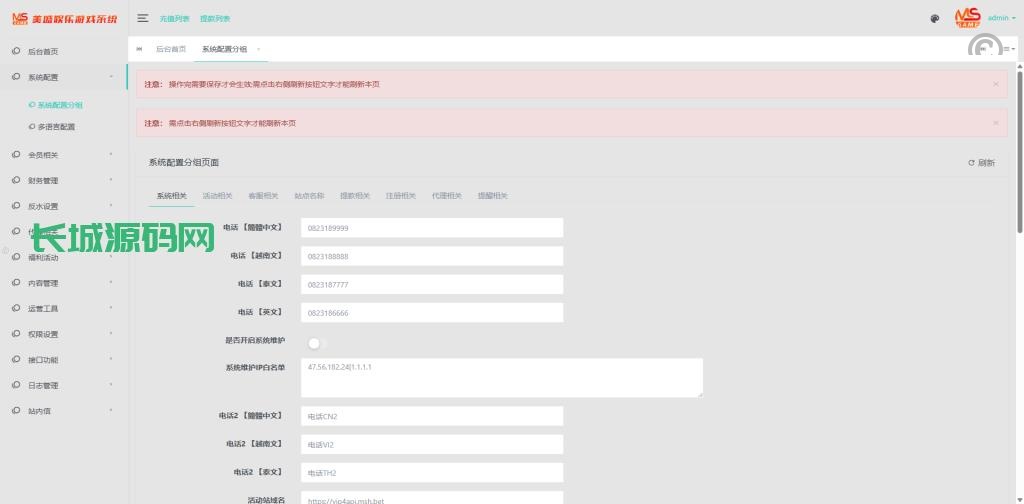Click the icon beside 后台首页 in sidebar
This screenshot has width=1024, height=504.
(x=16, y=51)
